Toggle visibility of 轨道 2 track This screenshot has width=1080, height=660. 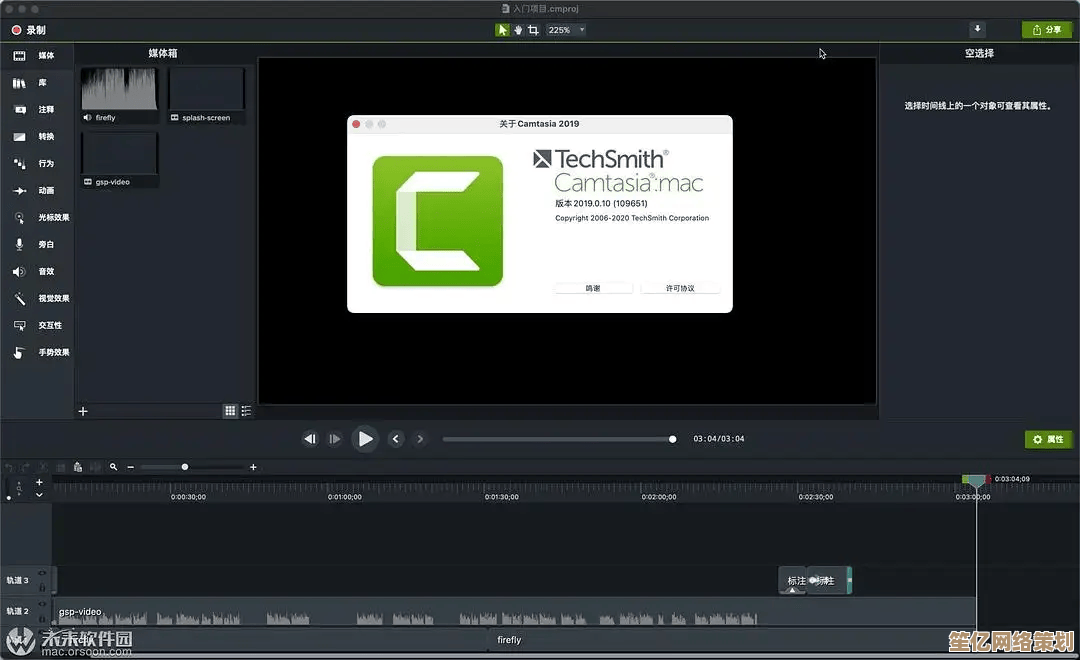(42, 604)
